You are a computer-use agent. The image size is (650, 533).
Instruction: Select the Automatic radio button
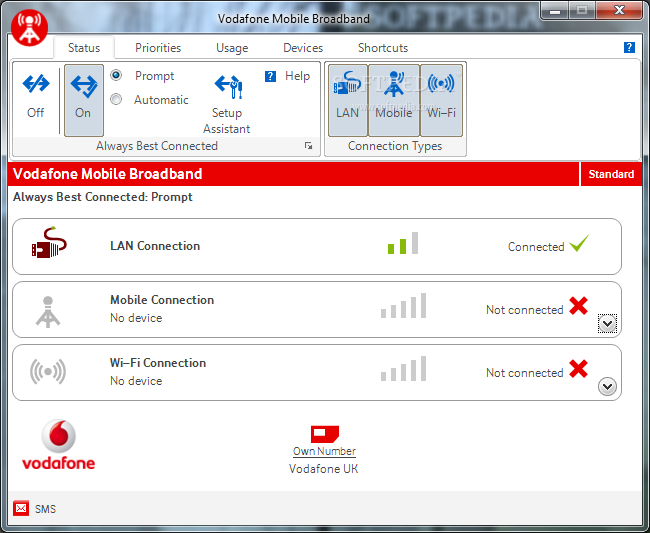click(116, 99)
